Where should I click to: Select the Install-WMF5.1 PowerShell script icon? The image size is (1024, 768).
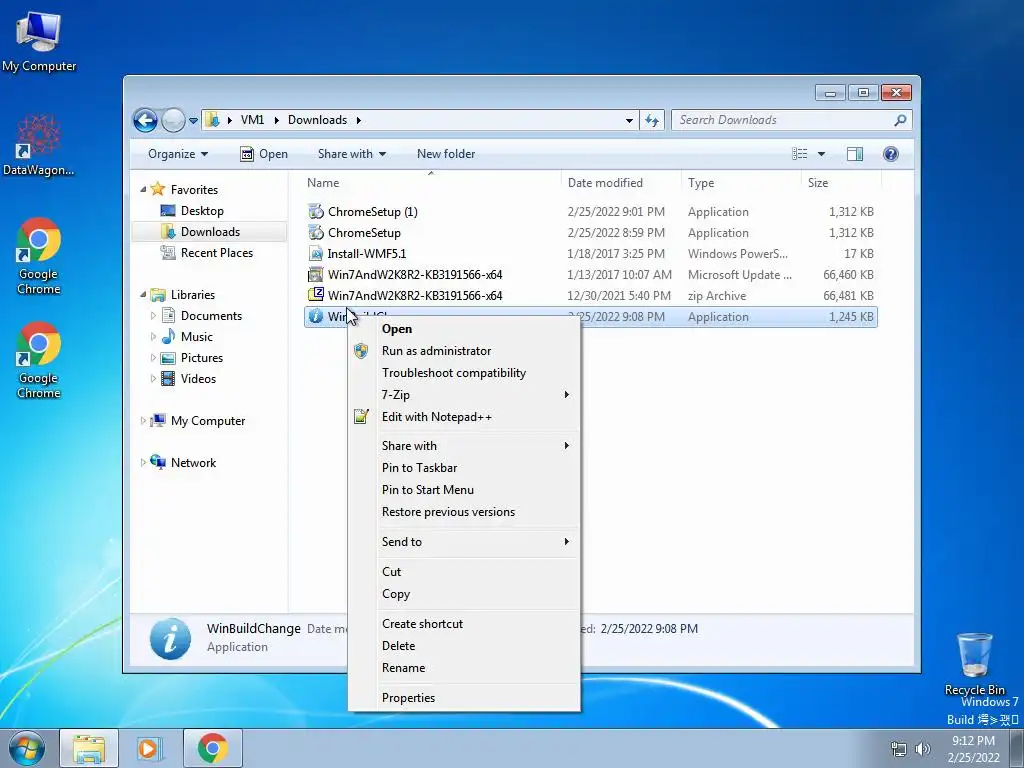point(316,253)
